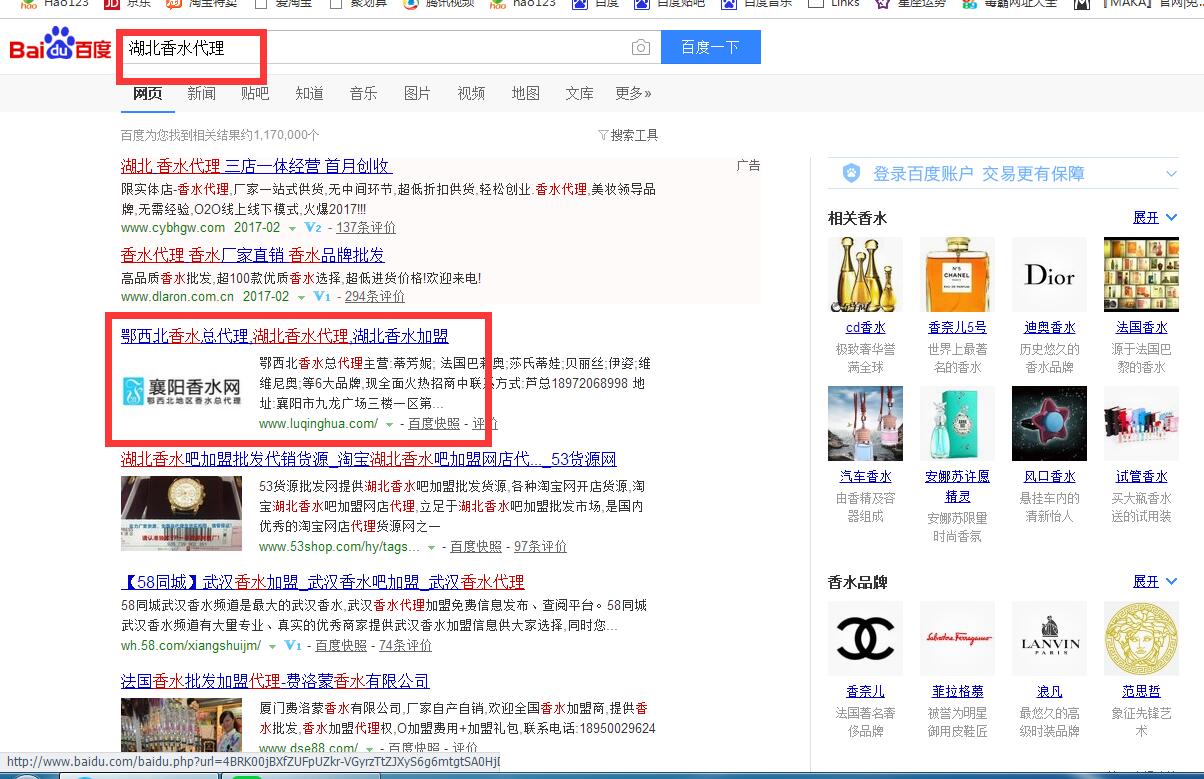Image resolution: width=1204 pixels, height=779 pixels.
Task: Open the Chanel logo brand image
Action: click(865, 638)
